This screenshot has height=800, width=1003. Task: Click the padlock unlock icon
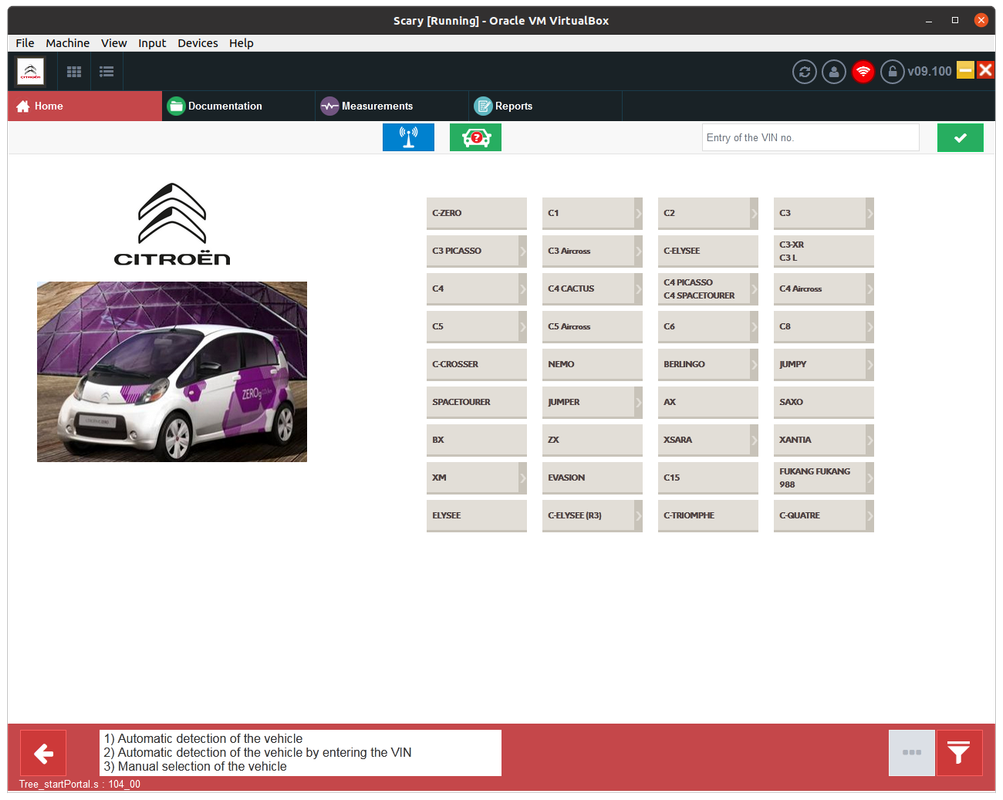point(892,72)
